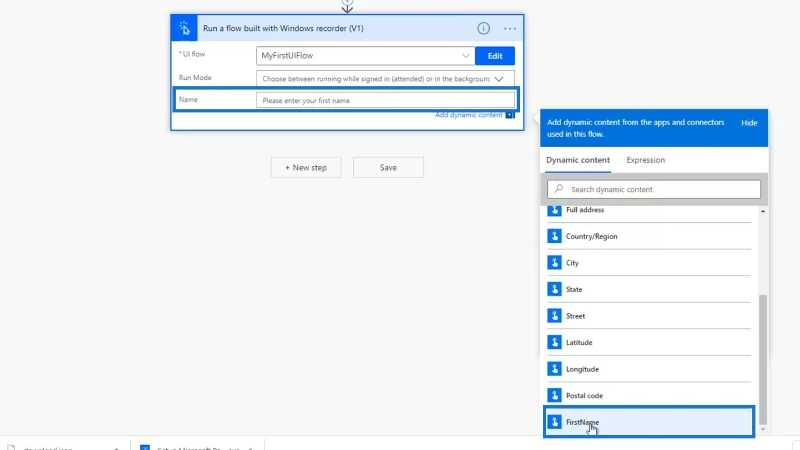The width and height of the screenshot is (800, 450).
Task: Click the Full address item icon
Action: click(554, 210)
